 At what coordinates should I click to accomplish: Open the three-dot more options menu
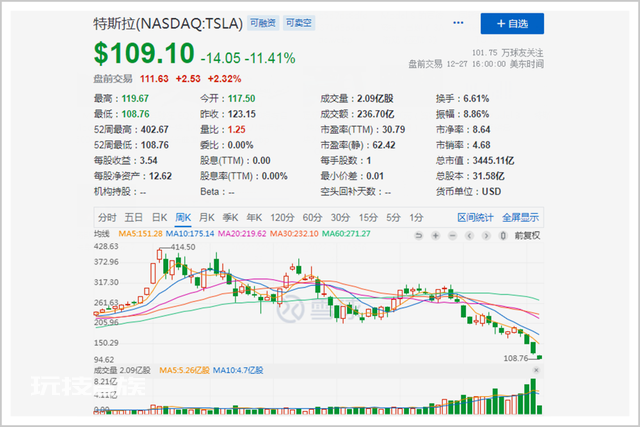[x=458, y=23]
